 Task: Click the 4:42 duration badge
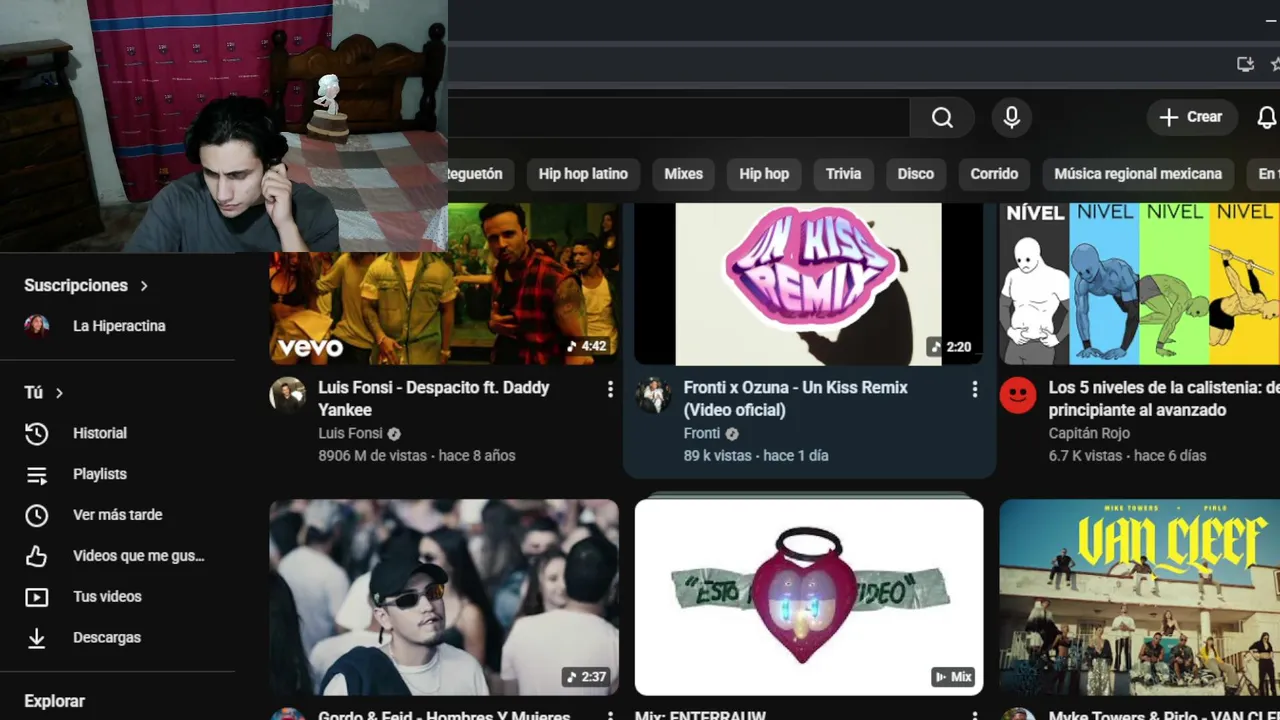pos(587,346)
